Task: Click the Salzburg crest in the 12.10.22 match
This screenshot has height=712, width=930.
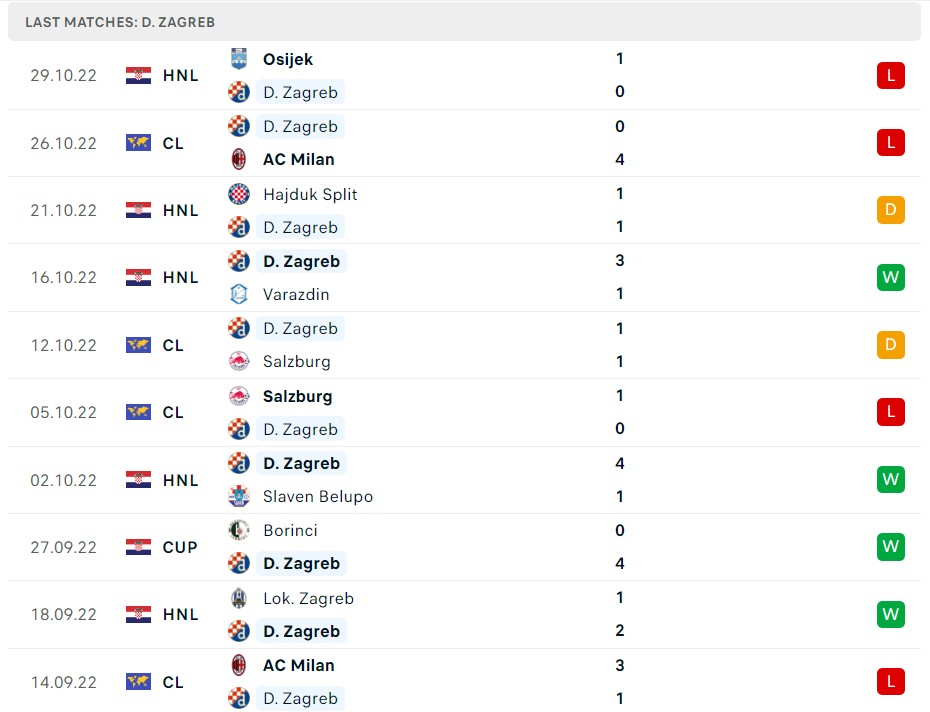Action: click(x=239, y=361)
